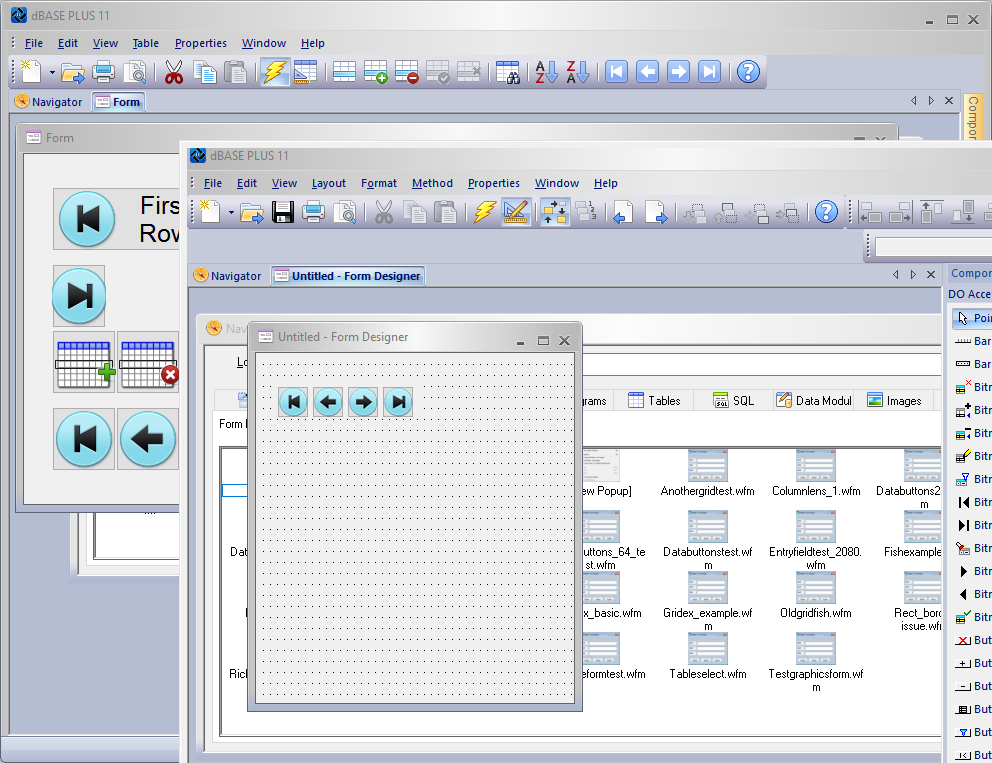The height and width of the screenshot is (763, 992).
Task: Open the Layout menu in the front window
Action: [328, 183]
